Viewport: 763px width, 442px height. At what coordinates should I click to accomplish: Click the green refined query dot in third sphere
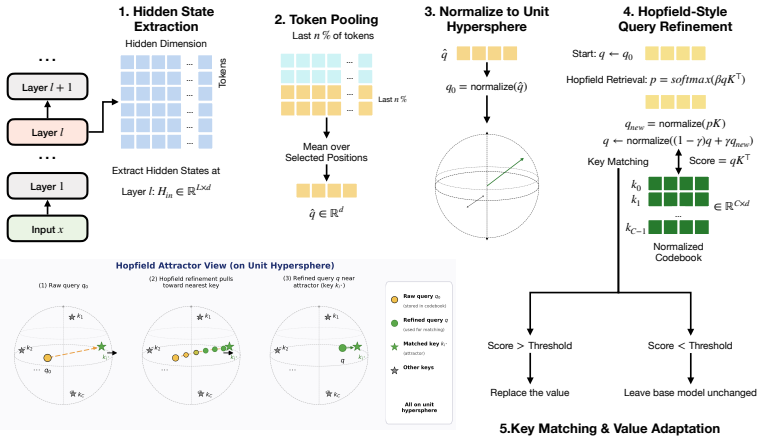pyautogui.click(x=343, y=348)
